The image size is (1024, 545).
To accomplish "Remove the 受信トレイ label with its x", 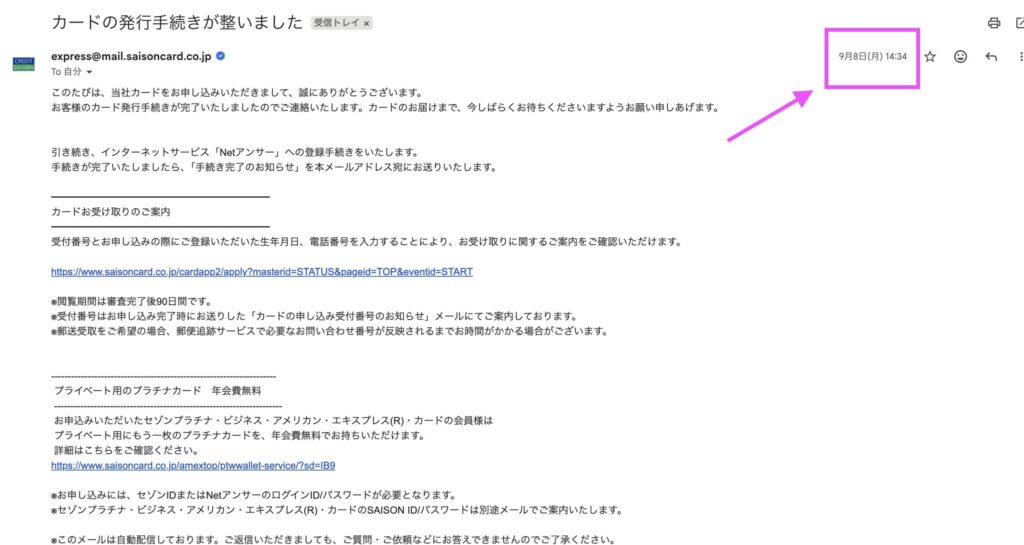I will point(366,23).
